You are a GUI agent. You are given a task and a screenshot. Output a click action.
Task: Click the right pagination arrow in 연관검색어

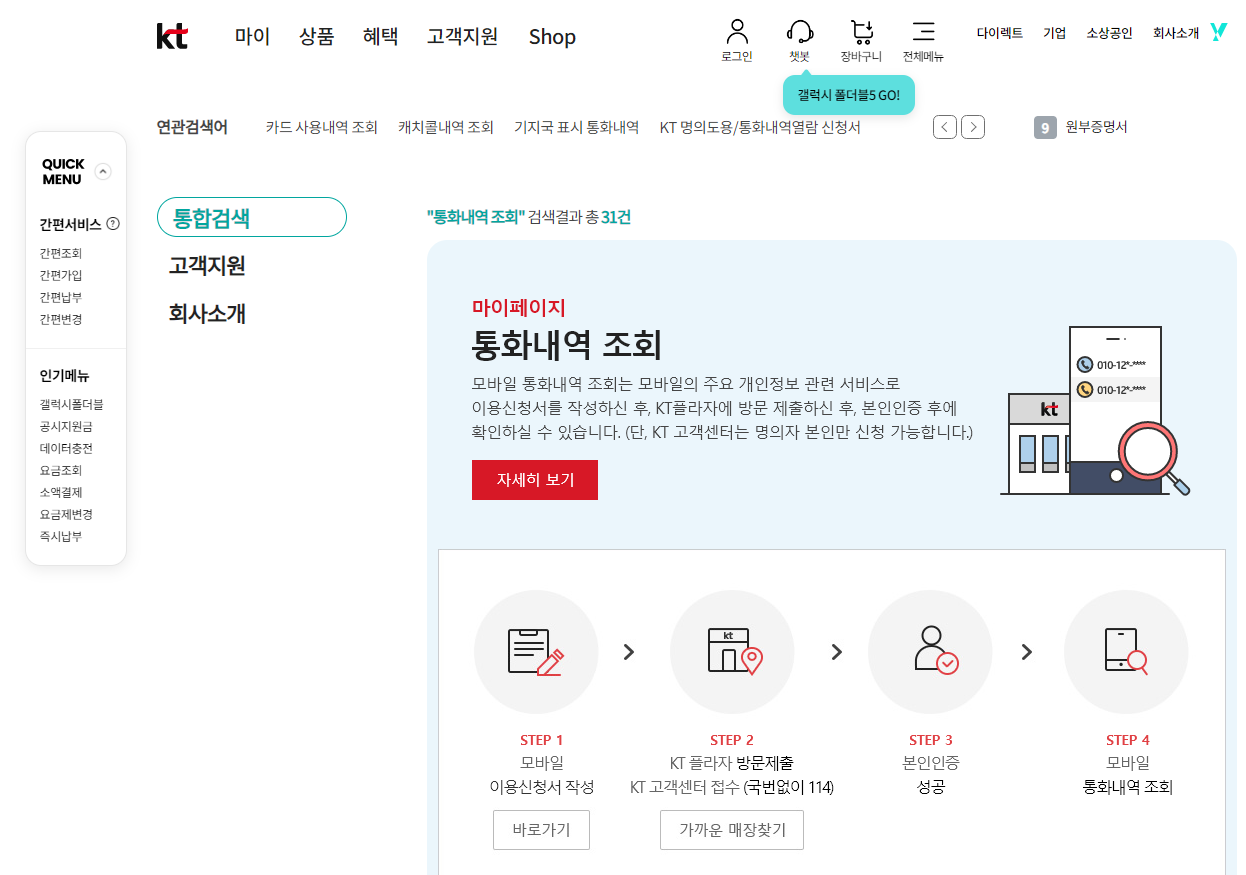(972, 126)
